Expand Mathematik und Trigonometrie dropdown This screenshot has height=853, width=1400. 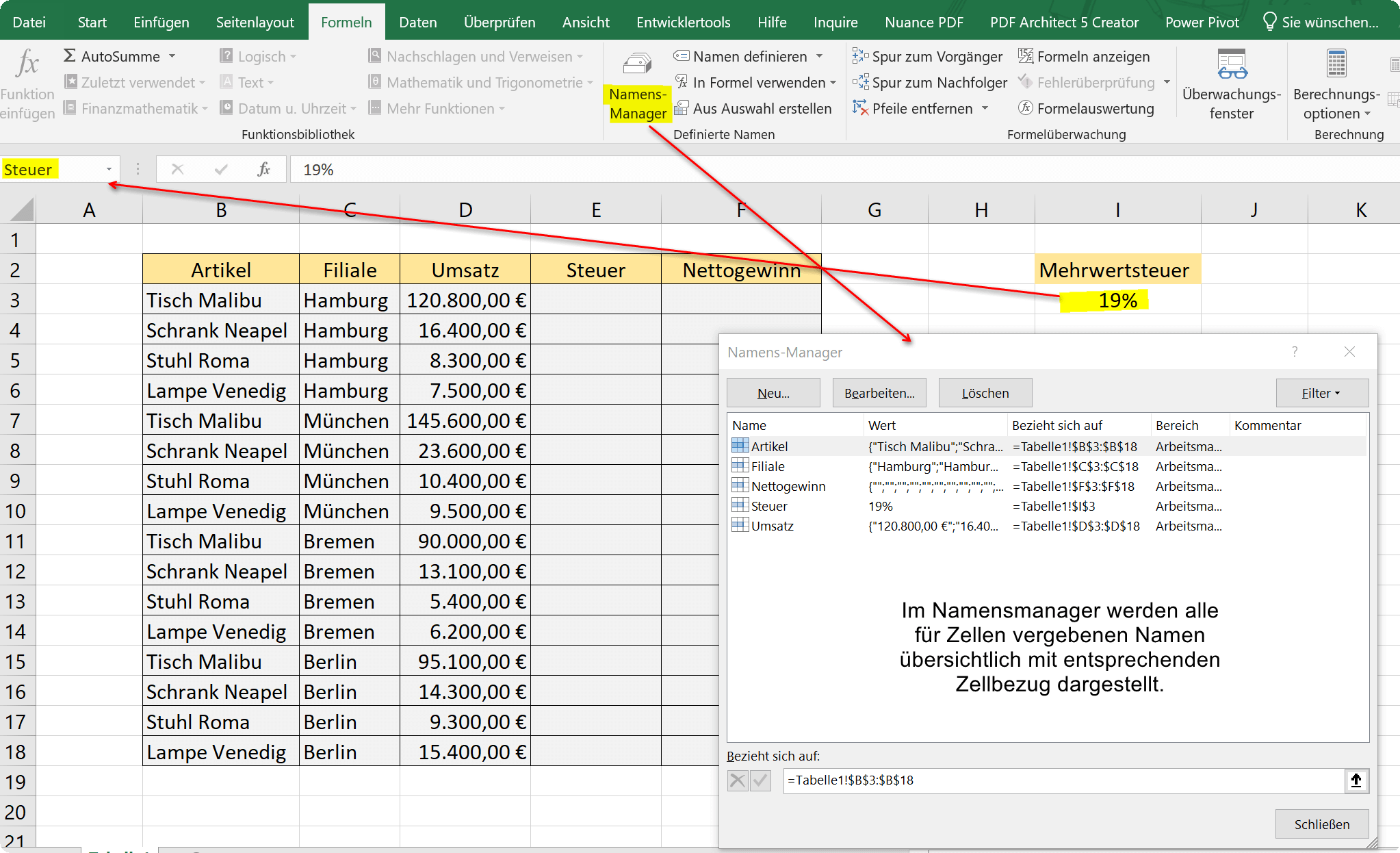590,83
